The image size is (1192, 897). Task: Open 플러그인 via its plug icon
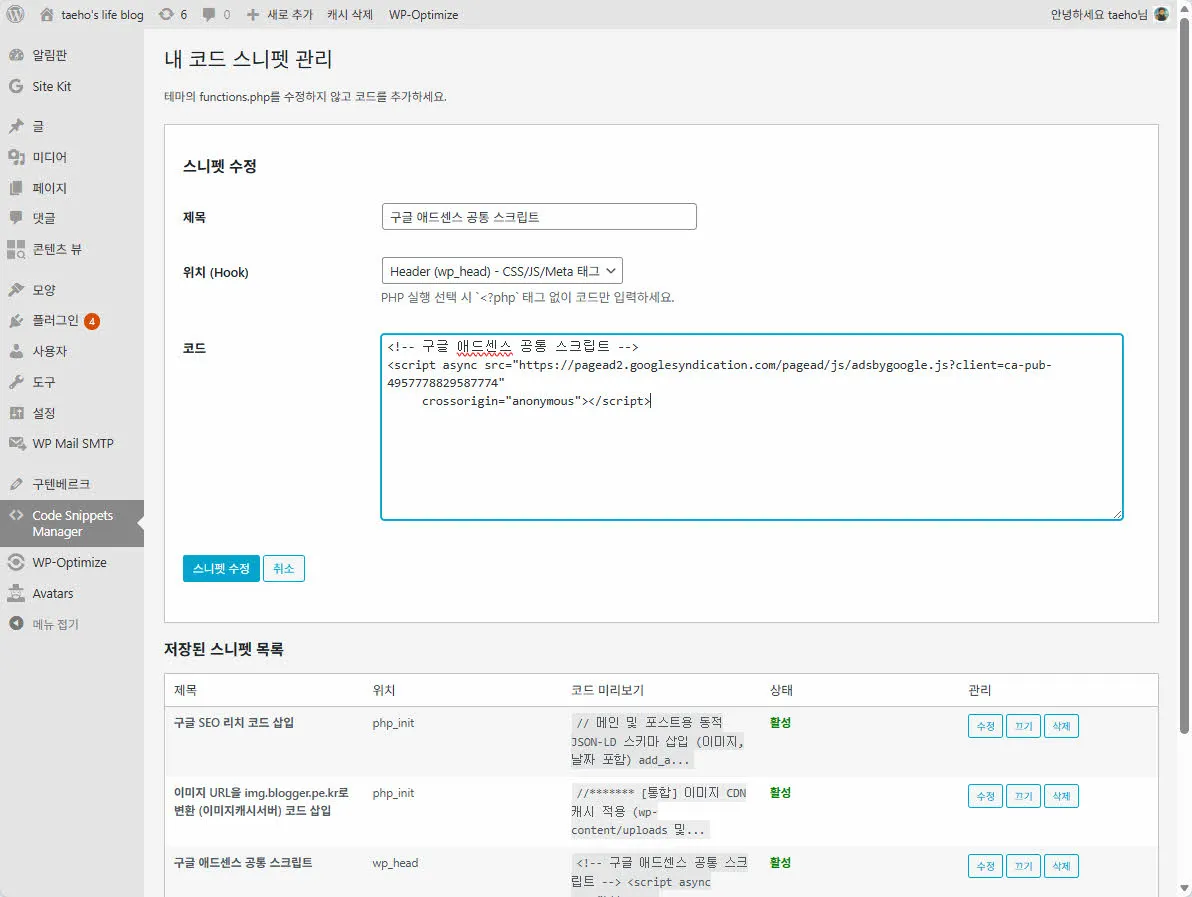click(14, 320)
